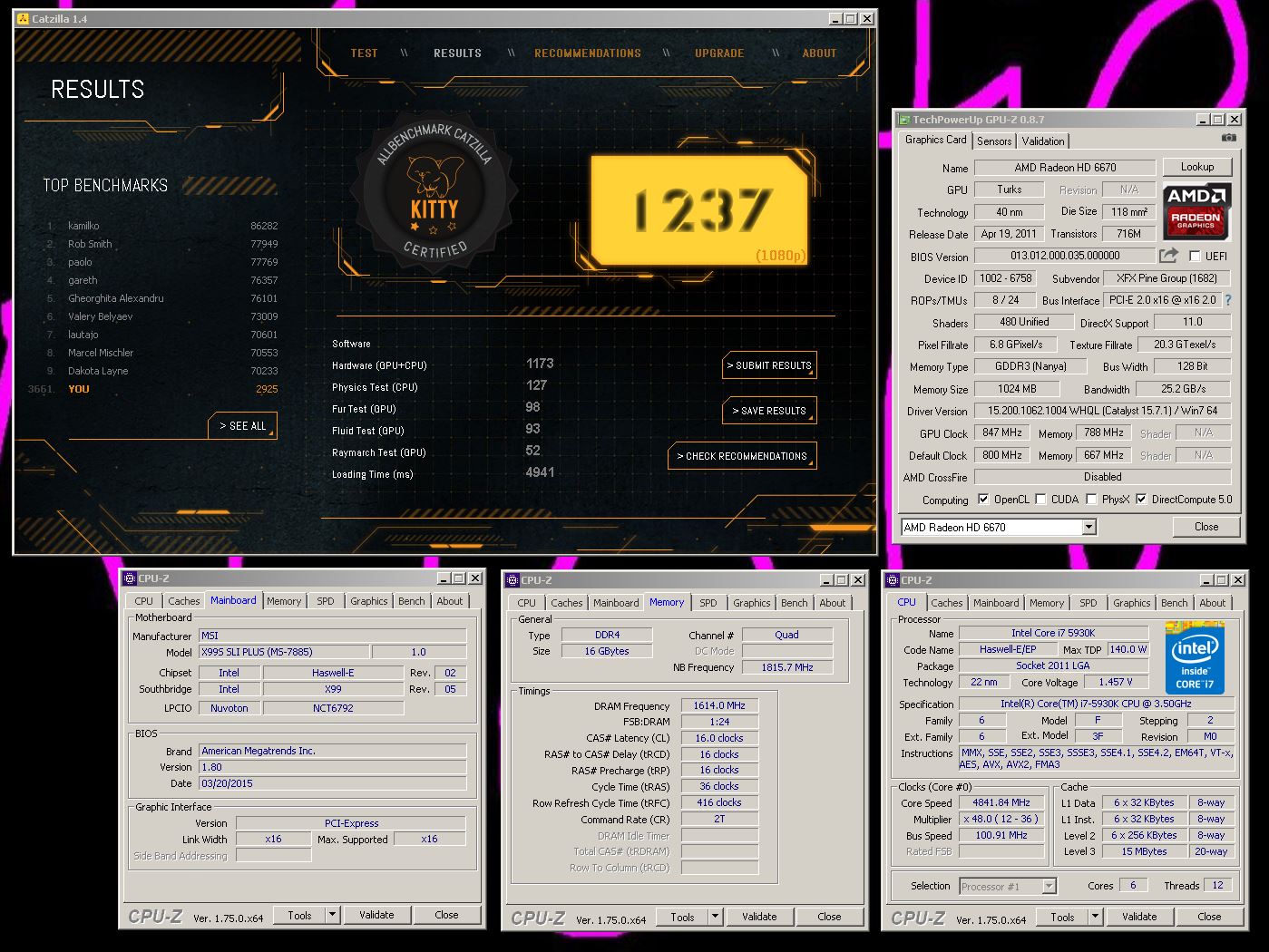Image resolution: width=1269 pixels, height=952 pixels.
Task: Open the ABOUT tab in Catzilla
Action: (819, 53)
